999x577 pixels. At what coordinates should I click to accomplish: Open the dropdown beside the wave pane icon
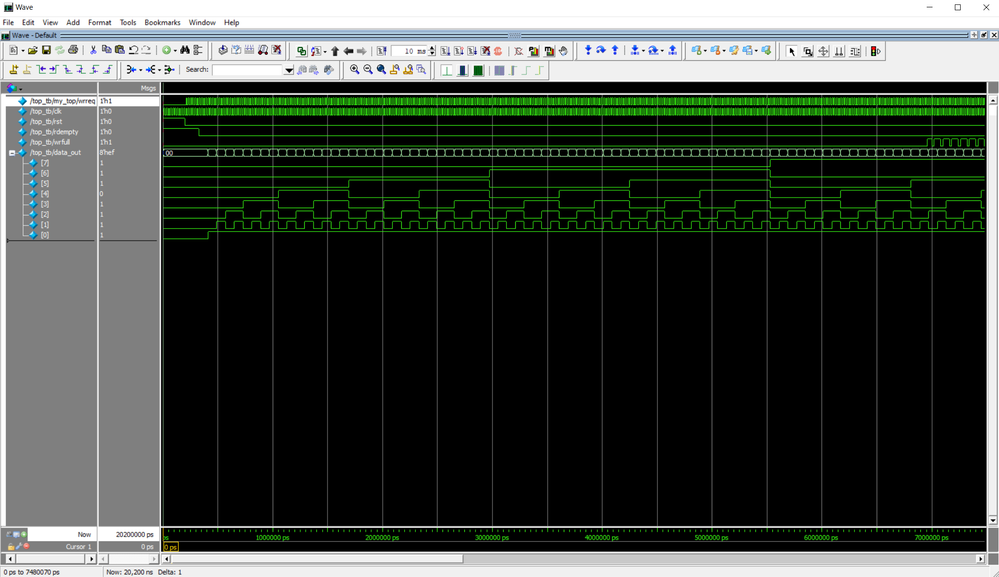point(21,89)
